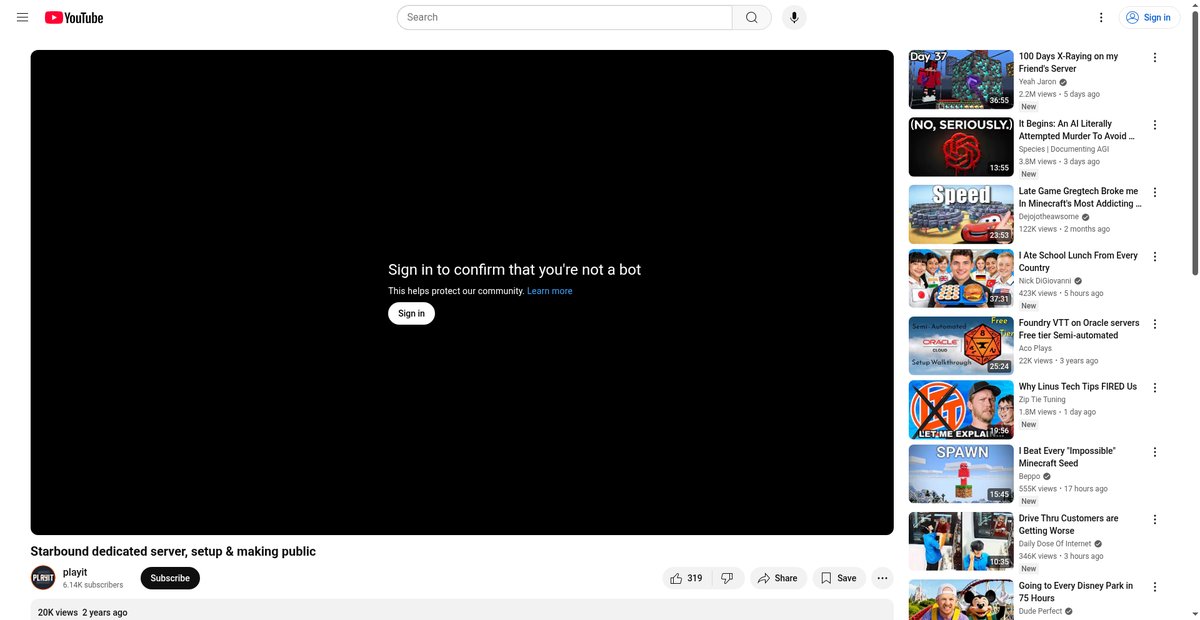Click the search magnifier button
Screen dimensions: 1200x620
point(752,17)
